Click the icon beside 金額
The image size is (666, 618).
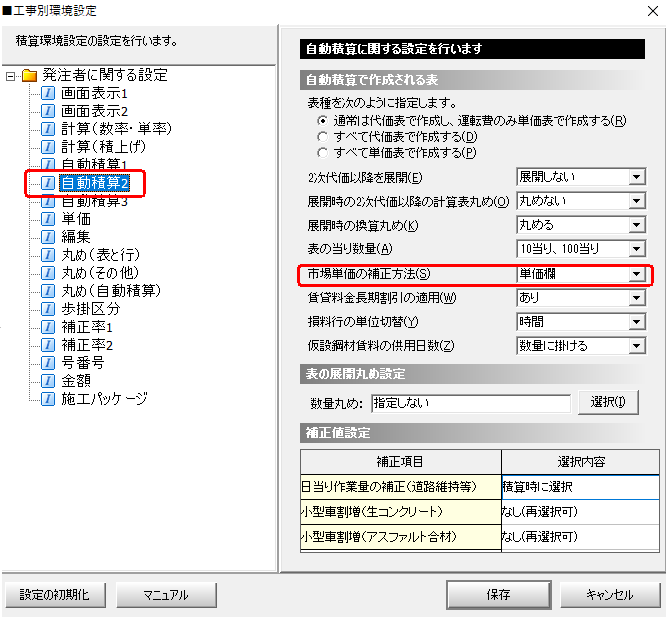48,381
